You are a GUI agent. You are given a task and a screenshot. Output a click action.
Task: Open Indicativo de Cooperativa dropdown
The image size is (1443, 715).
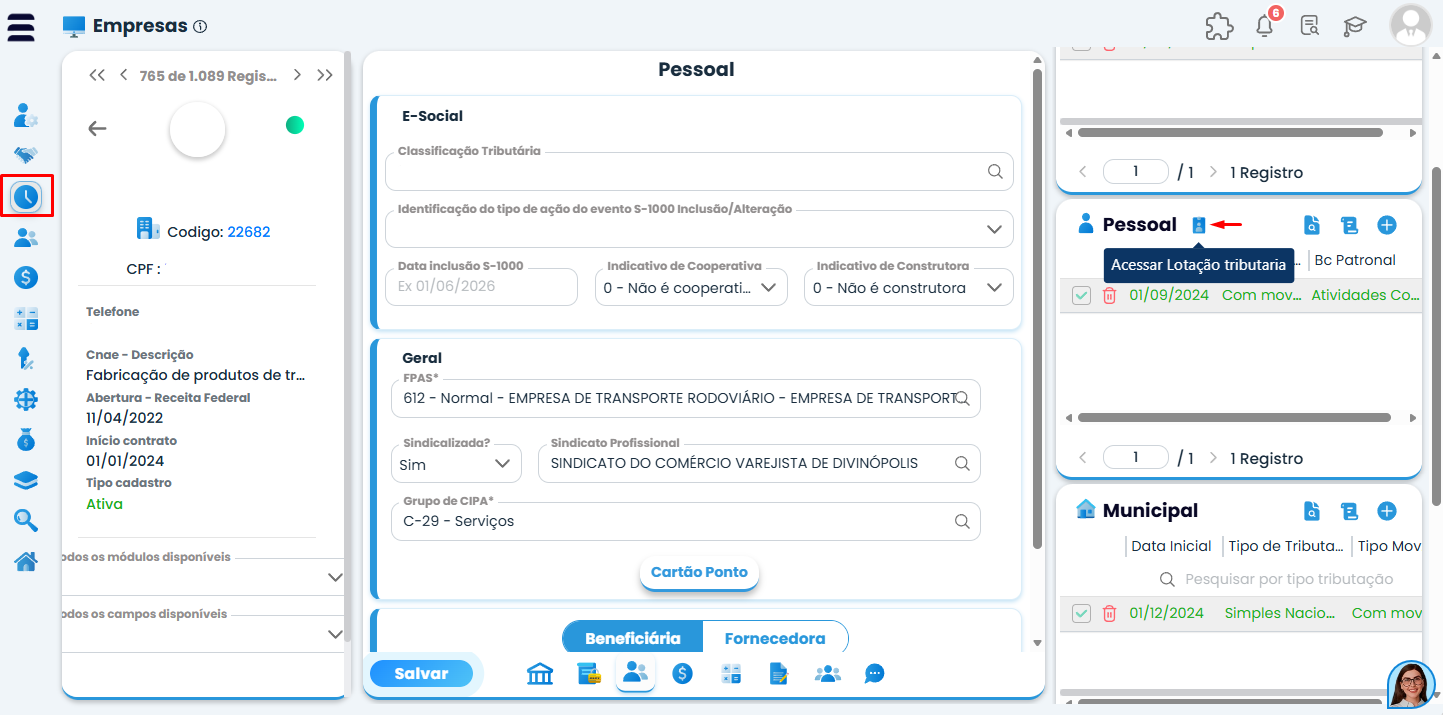click(691, 288)
